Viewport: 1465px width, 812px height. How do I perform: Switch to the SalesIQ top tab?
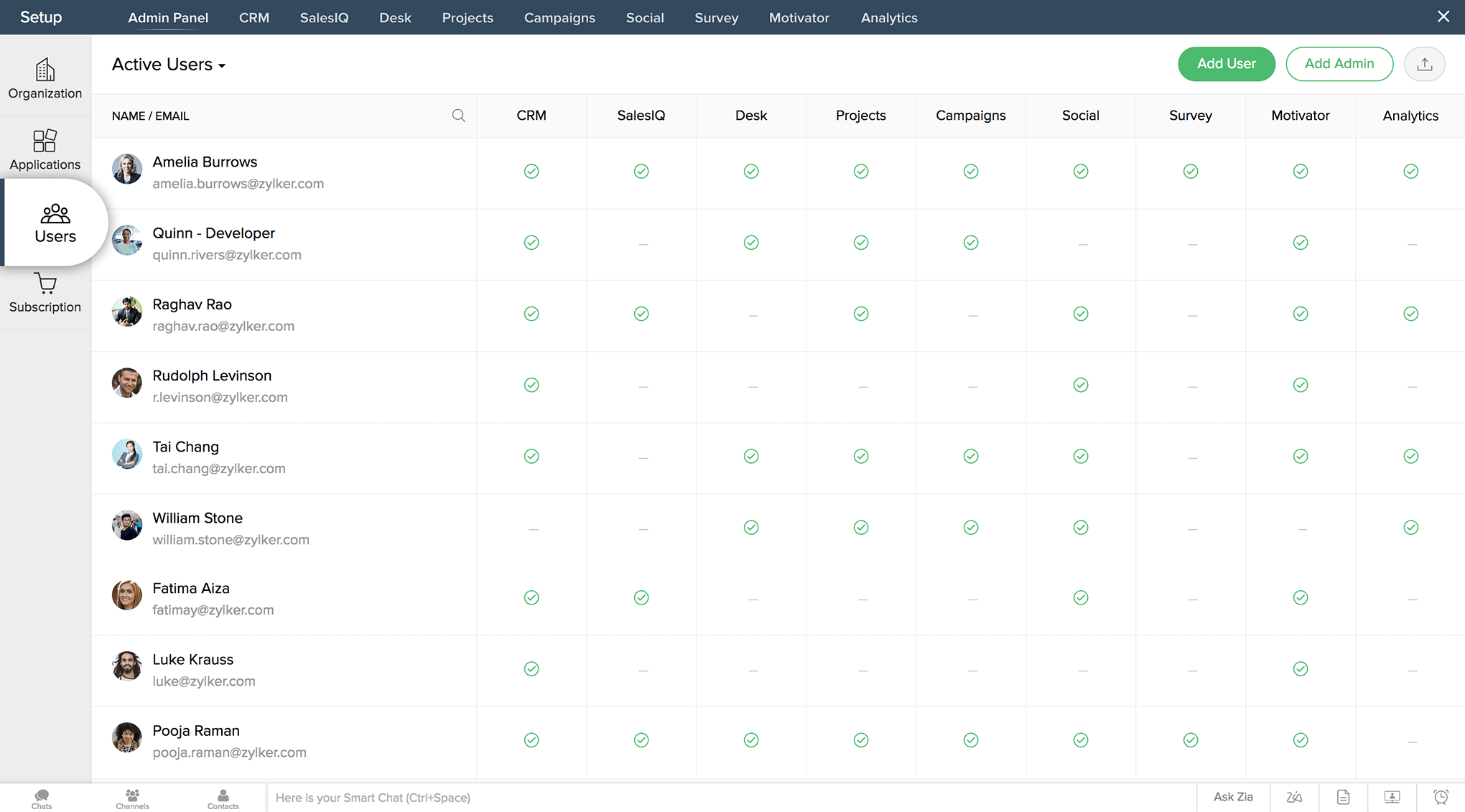[324, 17]
